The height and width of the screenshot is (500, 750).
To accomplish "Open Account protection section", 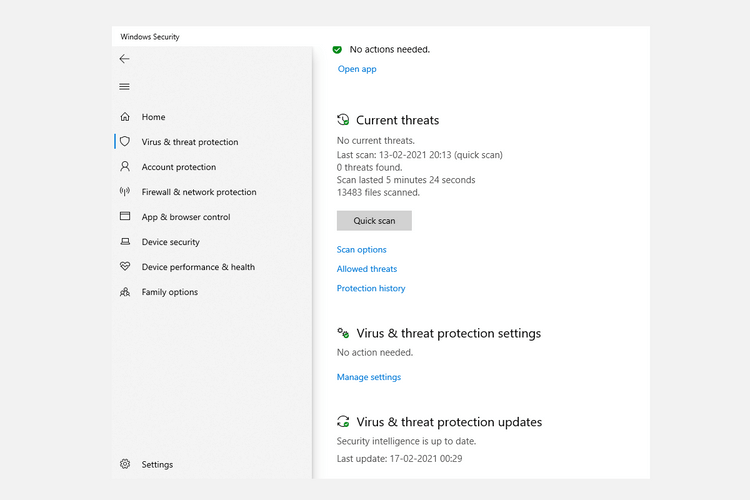I will (178, 167).
